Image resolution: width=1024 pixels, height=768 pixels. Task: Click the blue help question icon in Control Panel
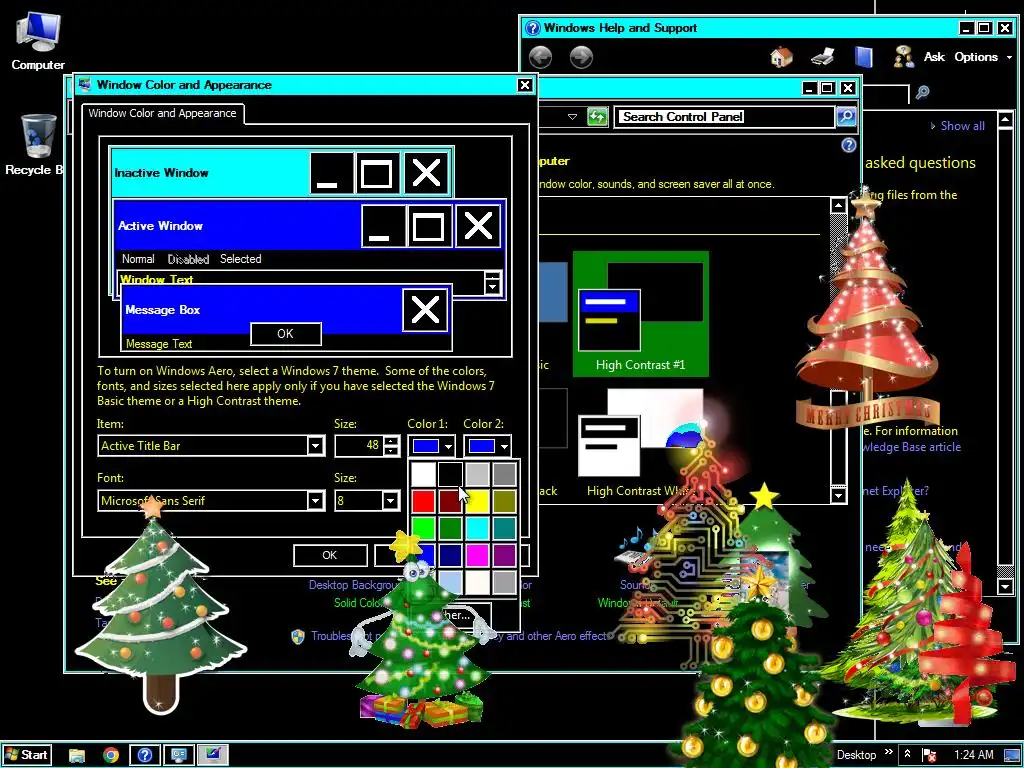point(848,145)
